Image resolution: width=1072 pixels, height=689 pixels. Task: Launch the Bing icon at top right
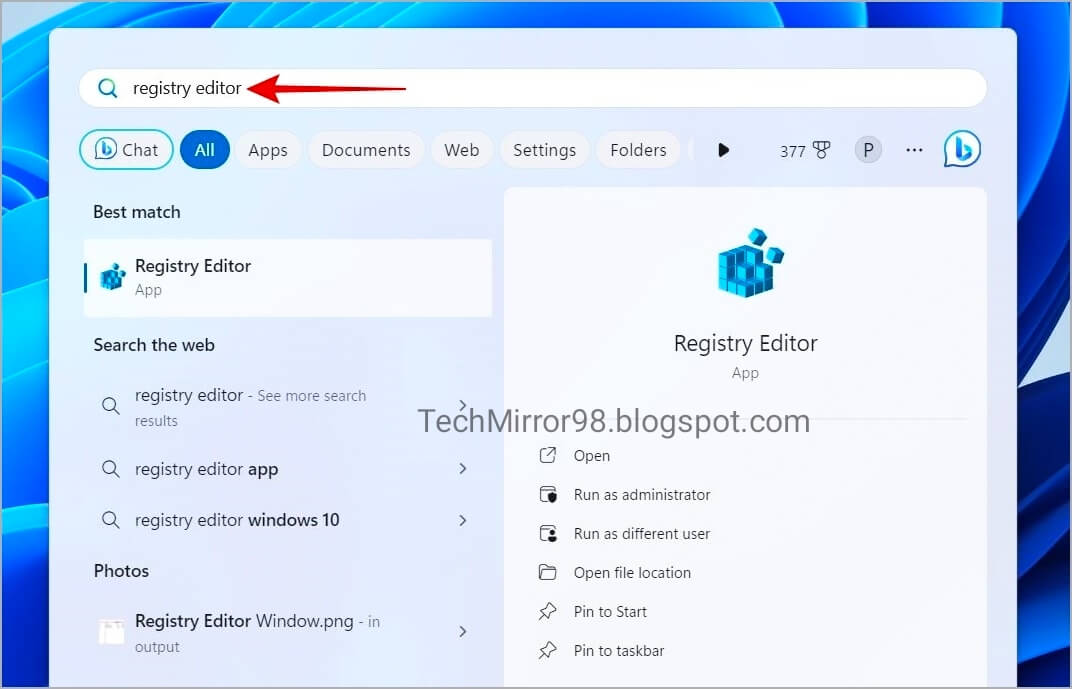tap(962, 149)
